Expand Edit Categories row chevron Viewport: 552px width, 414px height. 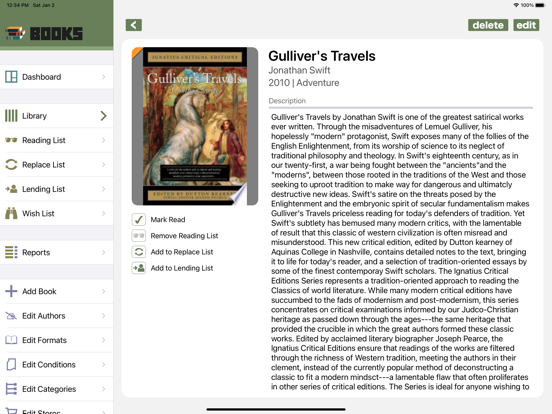click(x=104, y=389)
